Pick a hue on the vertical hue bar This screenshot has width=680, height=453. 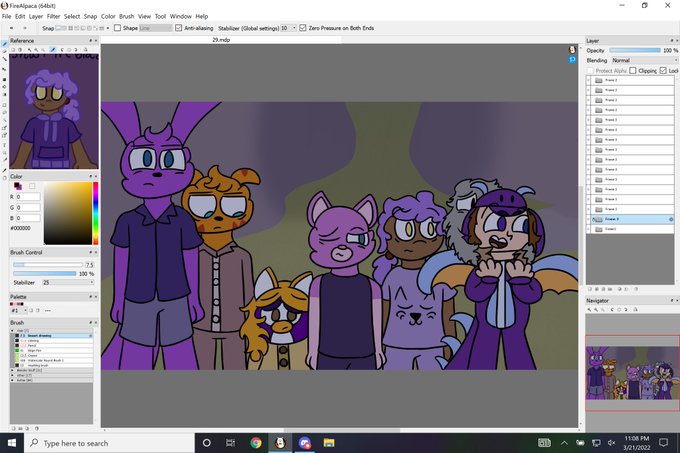pos(95,213)
